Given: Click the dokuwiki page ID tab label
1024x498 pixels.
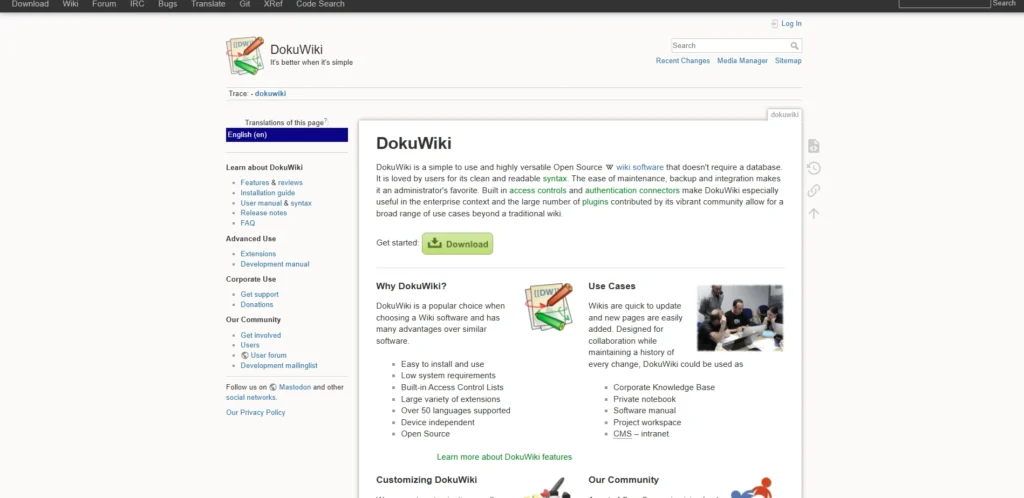Looking at the screenshot, I should point(784,115).
